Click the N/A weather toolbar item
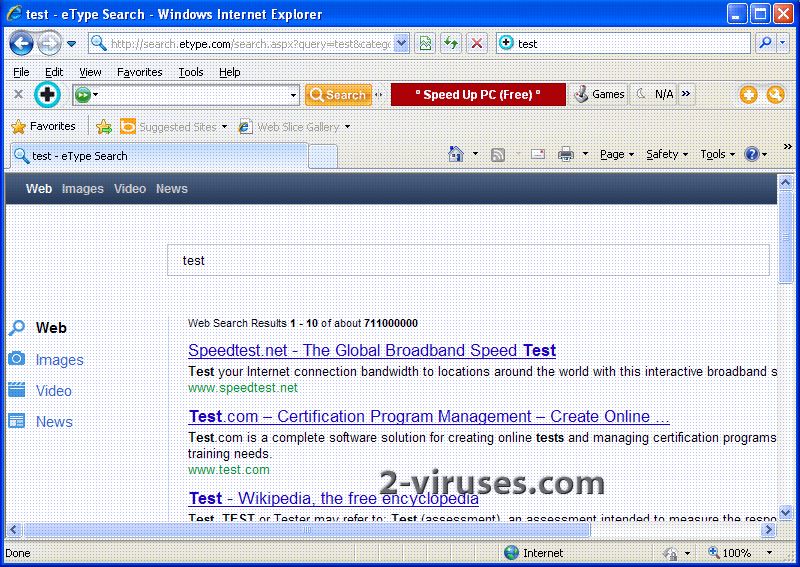This screenshot has height=567, width=800. [x=655, y=94]
